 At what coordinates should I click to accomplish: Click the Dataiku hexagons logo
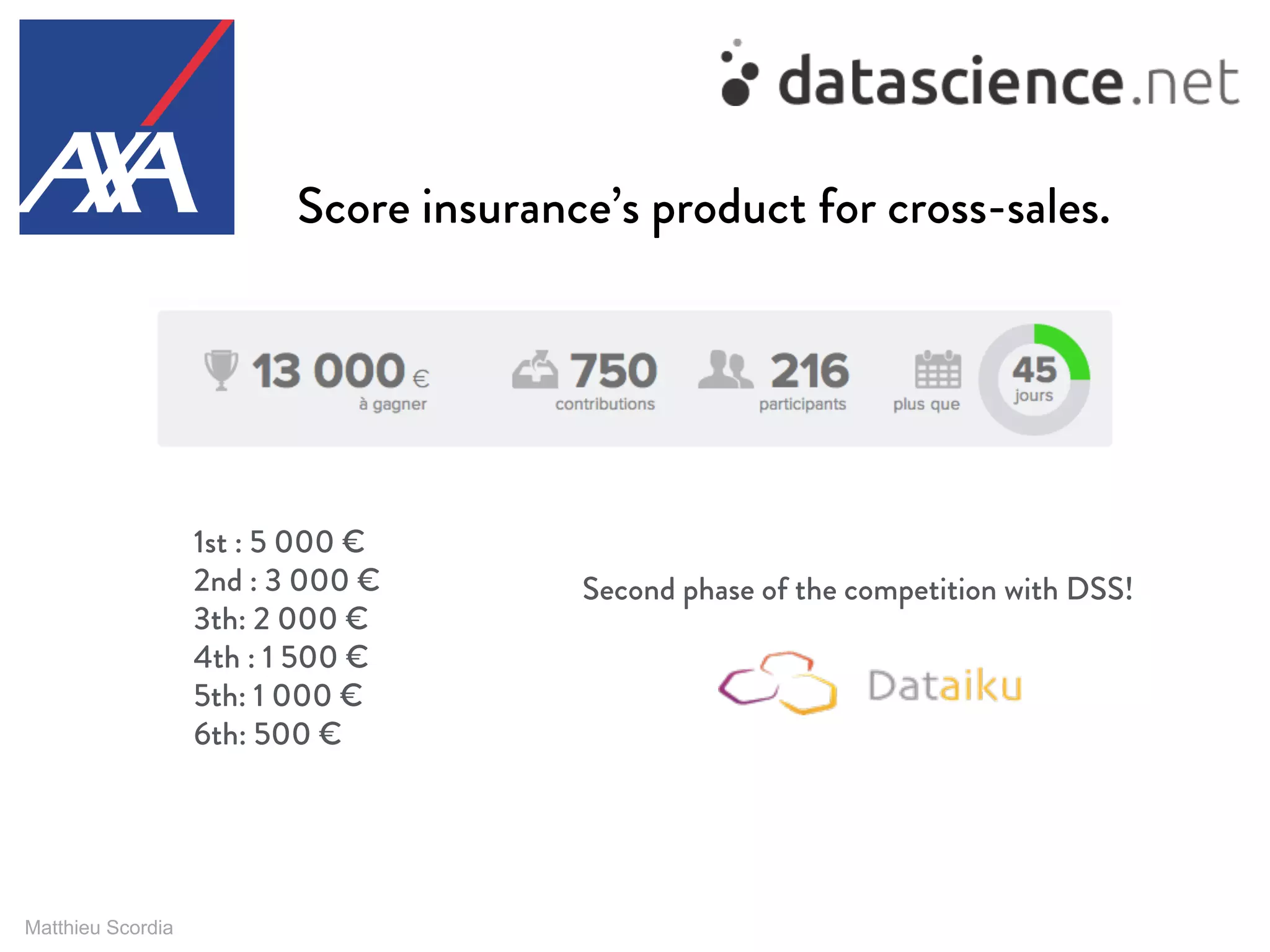pos(778,683)
